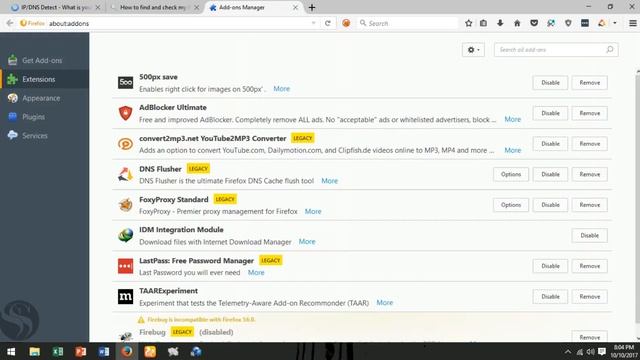Reload the current page
This screenshot has height=360, width=640.
coord(327,23)
